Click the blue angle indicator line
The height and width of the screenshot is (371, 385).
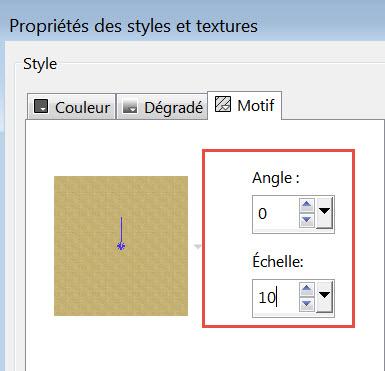(x=121, y=230)
